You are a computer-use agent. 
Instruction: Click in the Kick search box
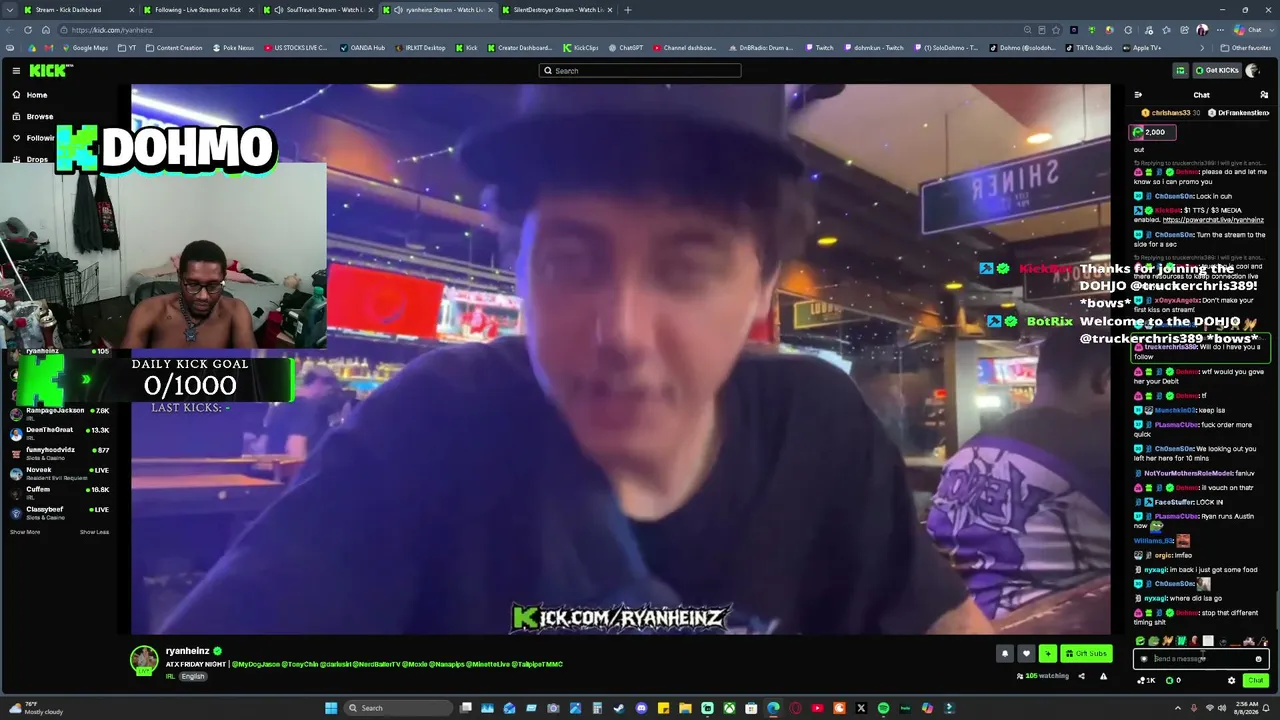click(640, 71)
